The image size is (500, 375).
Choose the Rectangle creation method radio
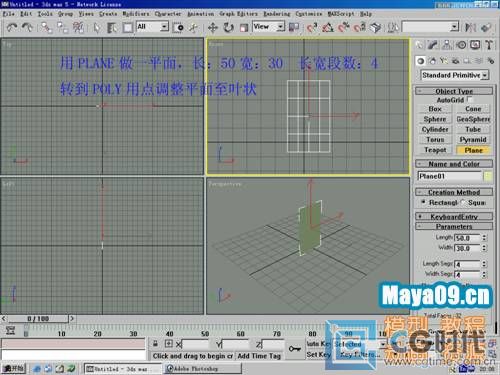point(423,202)
